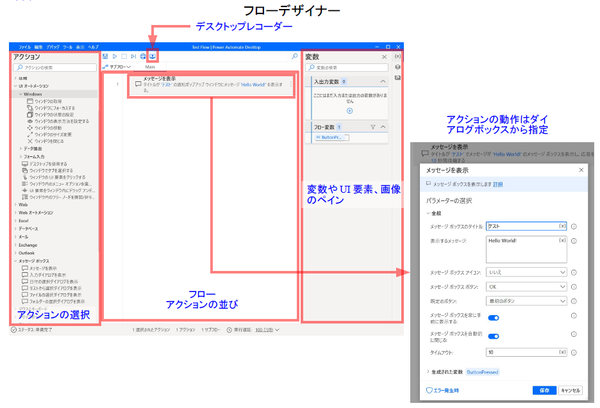Image resolution: width=600 pixels, height=408 pixels.
Task: Collapse the メッセージ ボックス group
Action: coord(16,261)
